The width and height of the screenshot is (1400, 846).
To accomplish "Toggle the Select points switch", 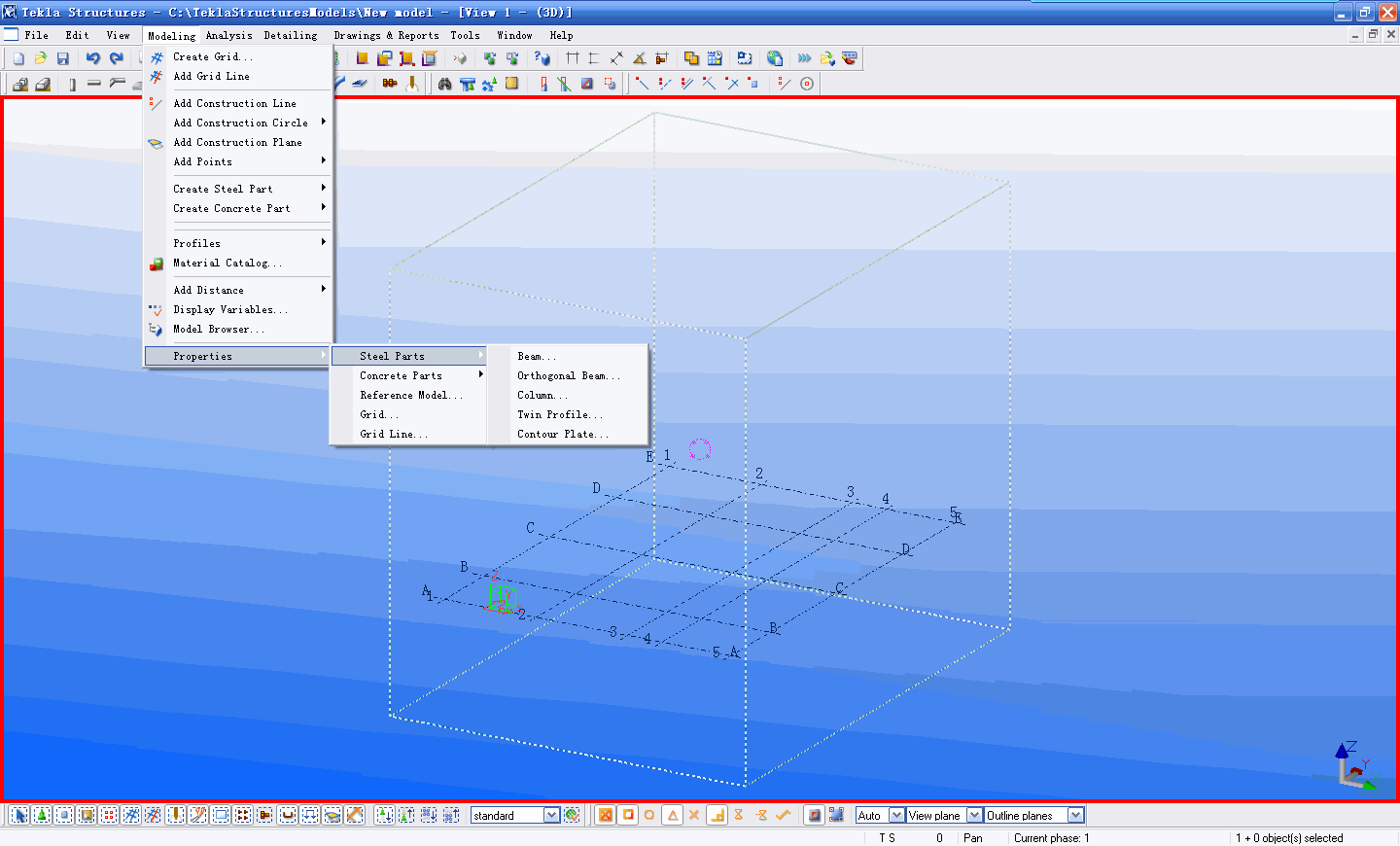I will pos(109,815).
